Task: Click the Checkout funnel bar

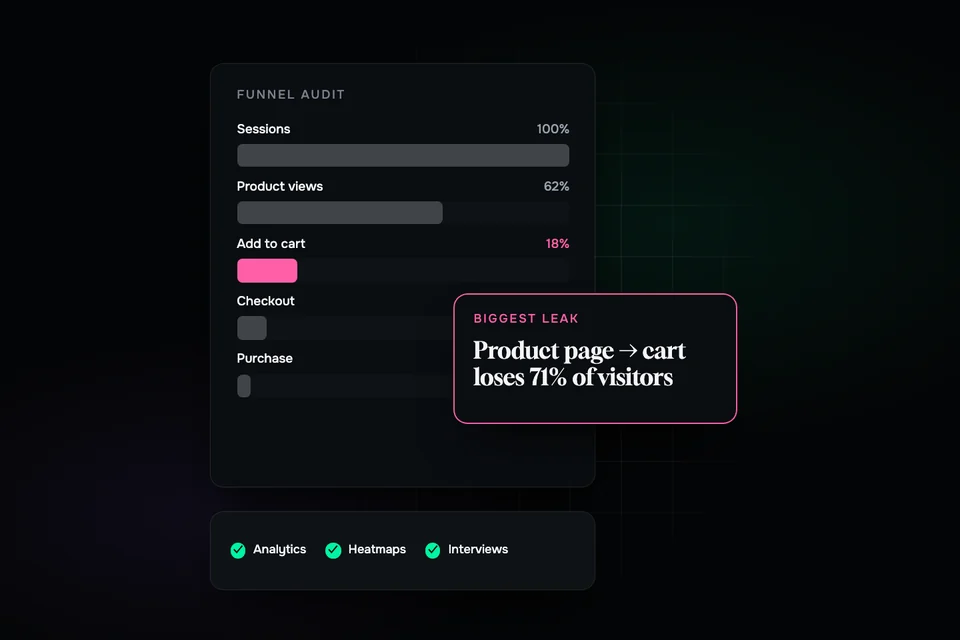Action: point(252,328)
